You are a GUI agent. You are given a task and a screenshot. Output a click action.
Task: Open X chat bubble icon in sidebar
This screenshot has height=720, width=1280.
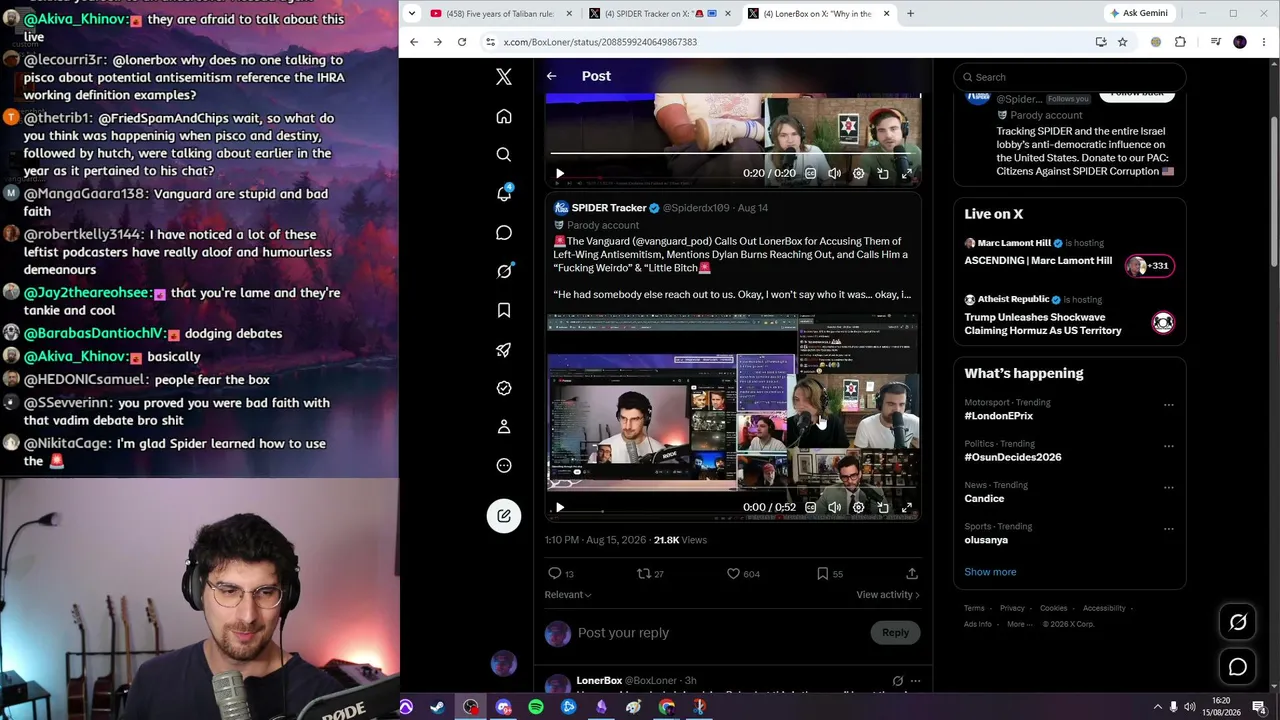click(x=504, y=233)
